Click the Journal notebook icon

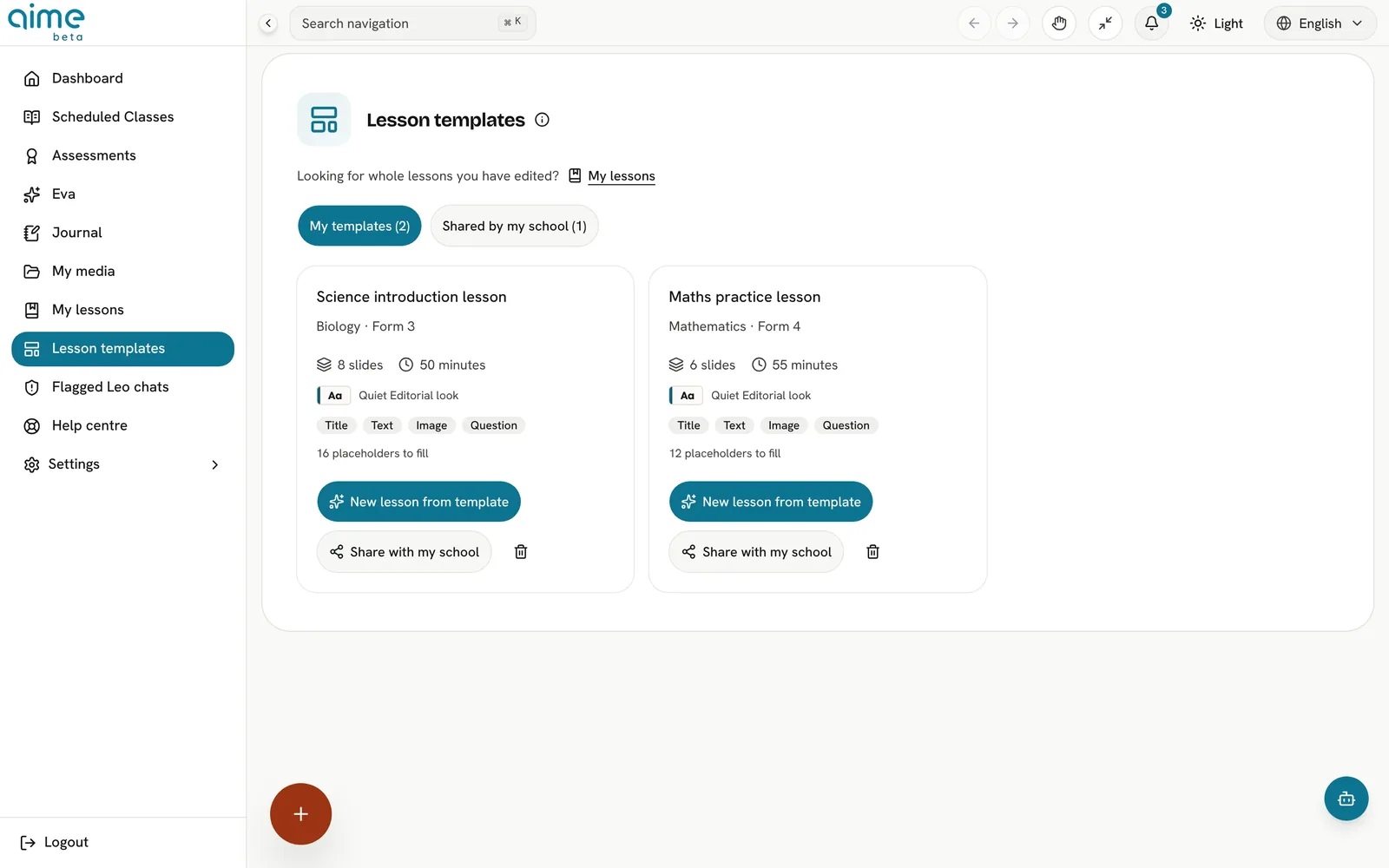[x=32, y=233]
